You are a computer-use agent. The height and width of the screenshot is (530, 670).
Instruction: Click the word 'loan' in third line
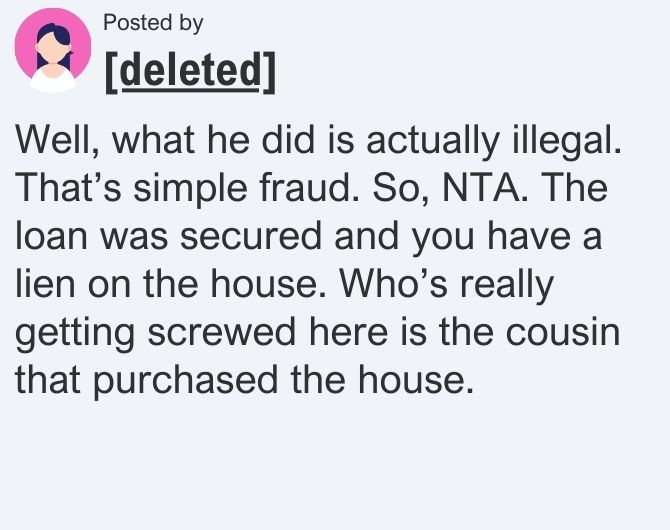tap(51, 236)
